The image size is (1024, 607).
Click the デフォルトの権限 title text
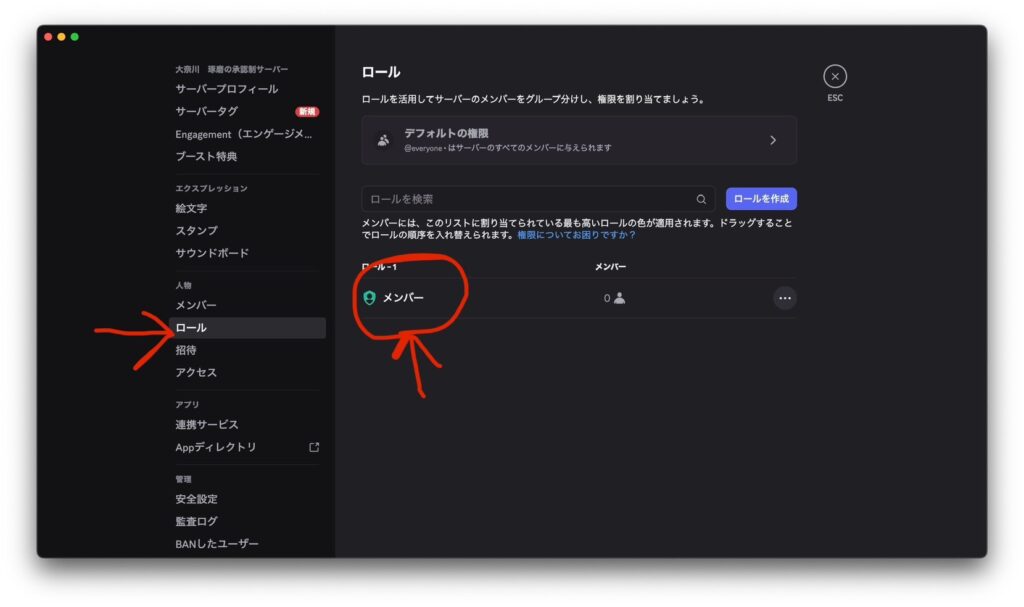(446, 133)
